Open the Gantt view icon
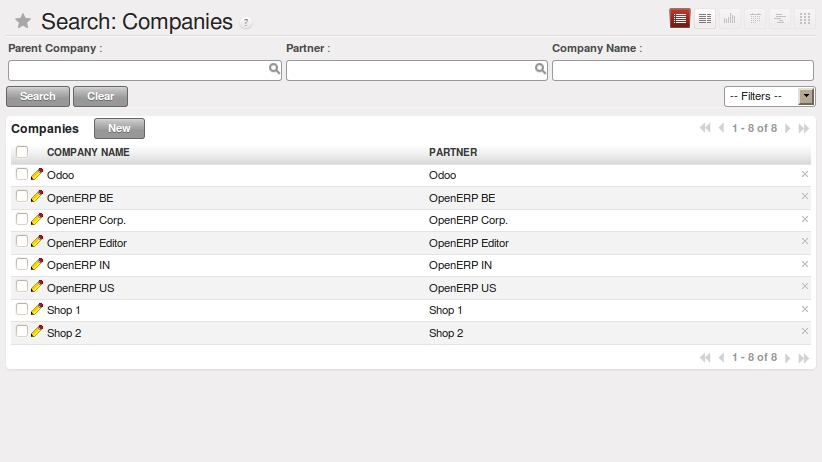 (780, 19)
